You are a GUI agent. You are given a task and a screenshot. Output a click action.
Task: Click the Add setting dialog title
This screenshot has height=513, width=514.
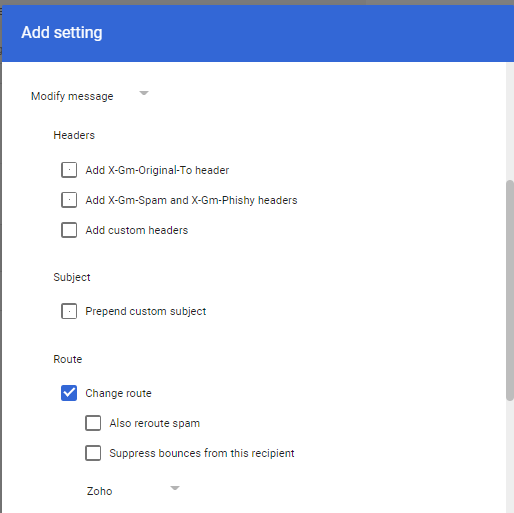click(x=62, y=33)
